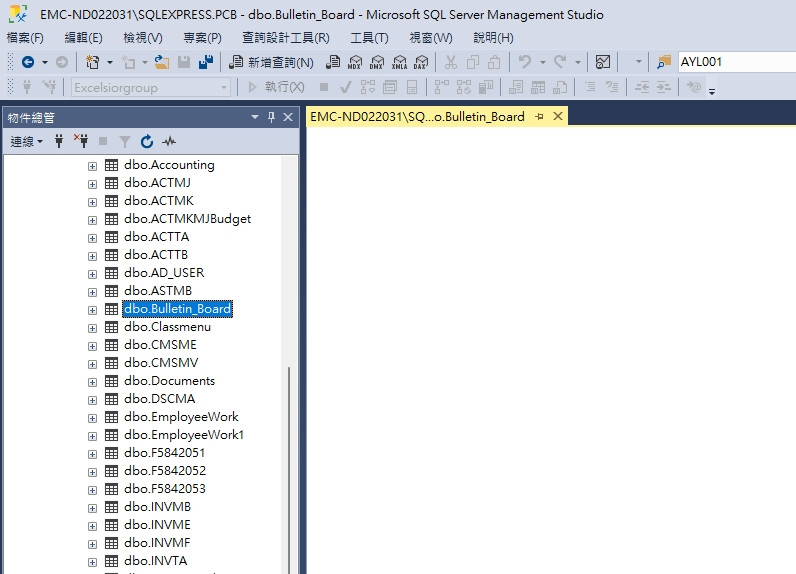796x574 pixels.
Task: Expand the dbo.INVTA table node
Action: coord(92,562)
